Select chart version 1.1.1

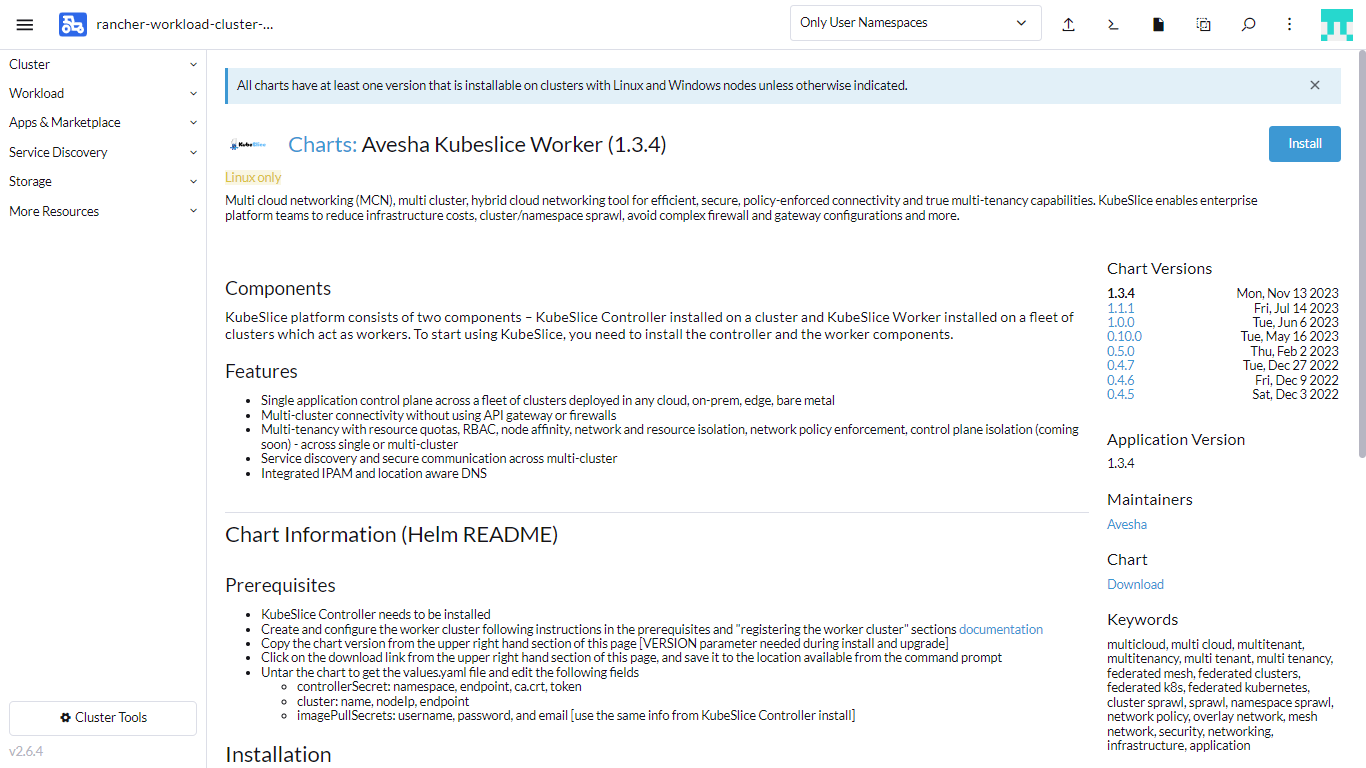pyautogui.click(x=1121, y=309)
